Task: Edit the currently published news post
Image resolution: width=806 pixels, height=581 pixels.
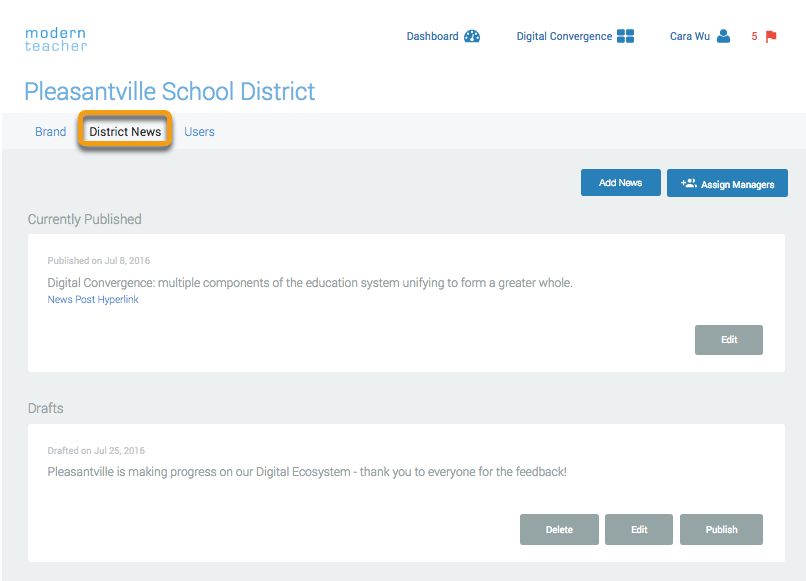Action: [x=728, y=340]
